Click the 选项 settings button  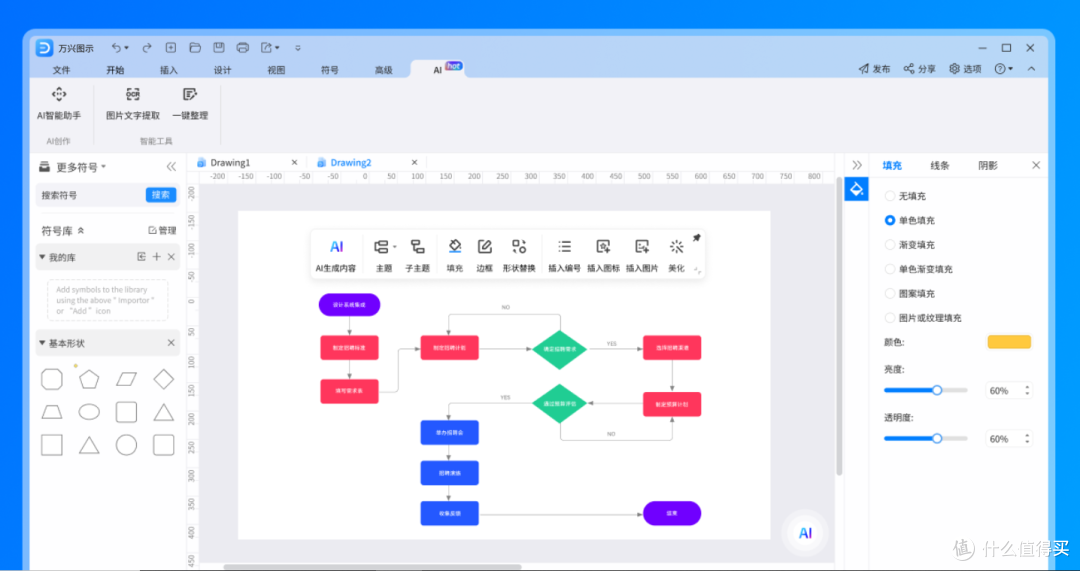(965, 69)
